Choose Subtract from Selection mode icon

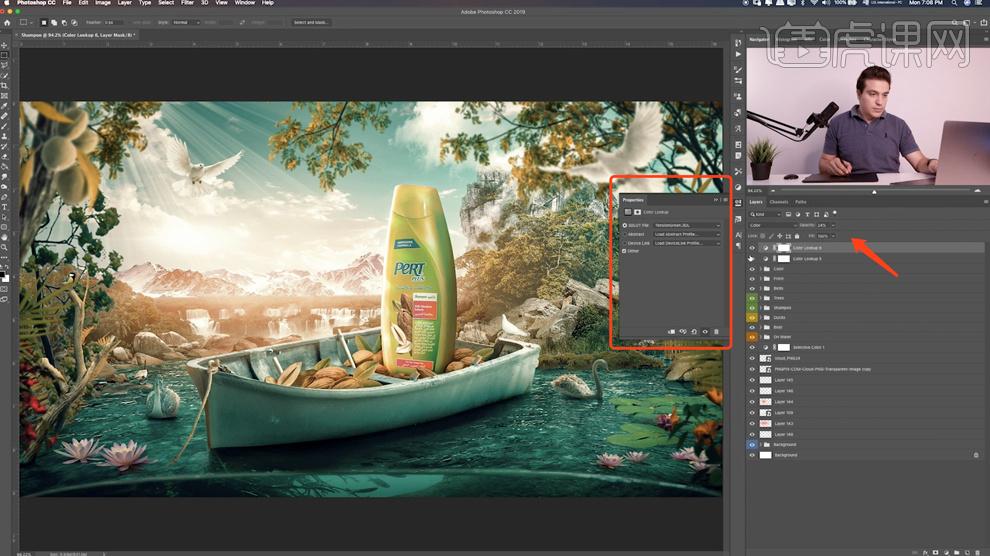point(64,22)
